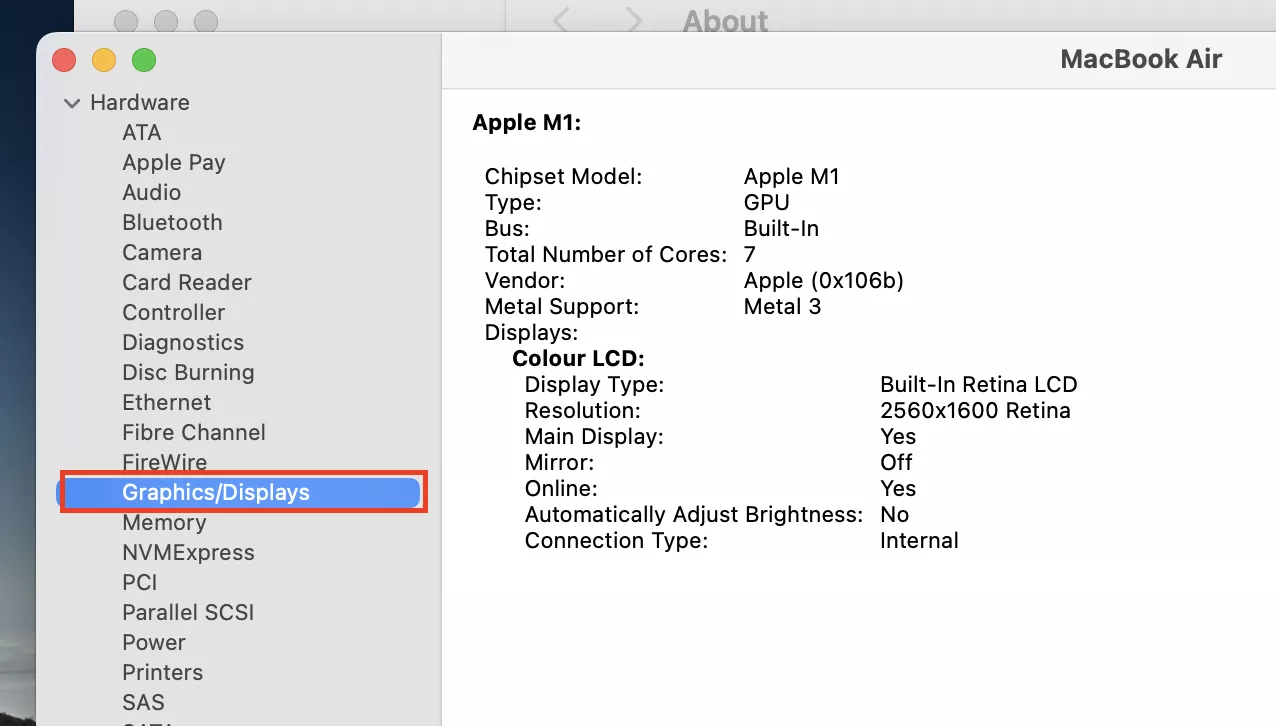Select Printers in the hardware list
This screenshot has height=726, width=1276.
162,673
